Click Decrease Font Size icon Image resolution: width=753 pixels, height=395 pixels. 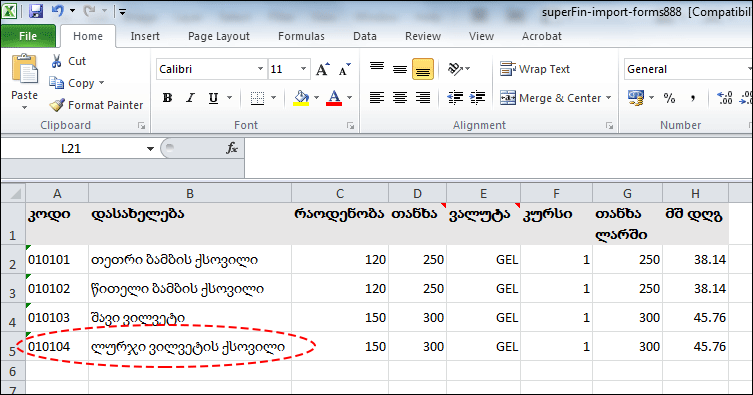point(344,69)
